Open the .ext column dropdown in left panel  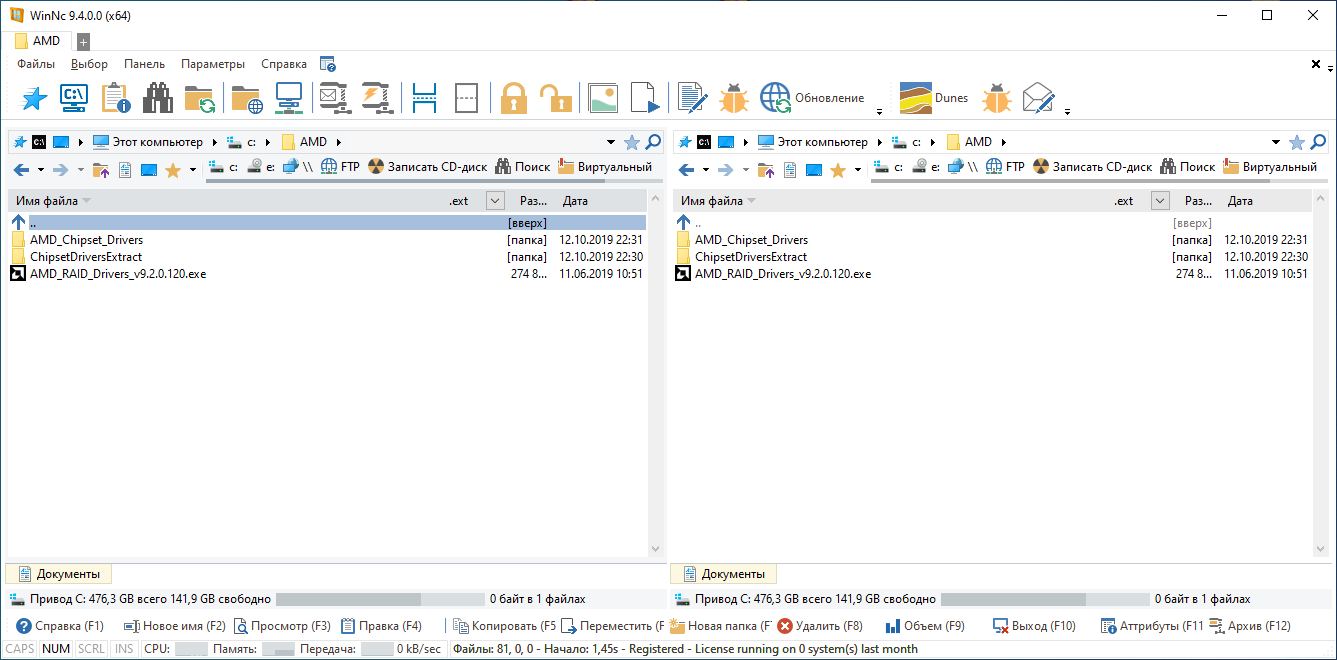[495, 201]
